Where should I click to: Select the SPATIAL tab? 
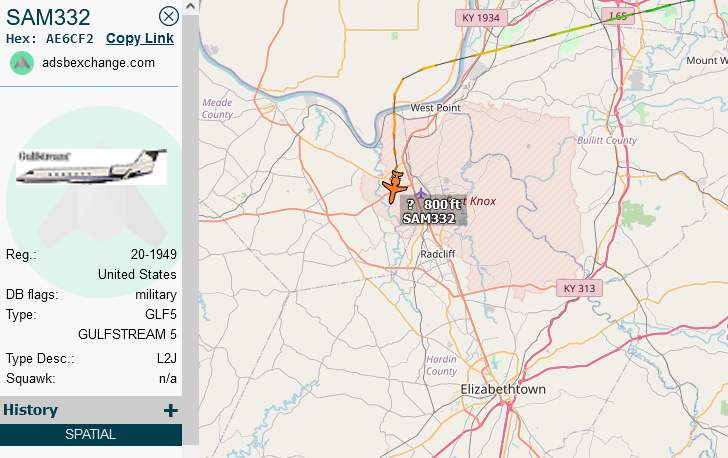(91, 434)
